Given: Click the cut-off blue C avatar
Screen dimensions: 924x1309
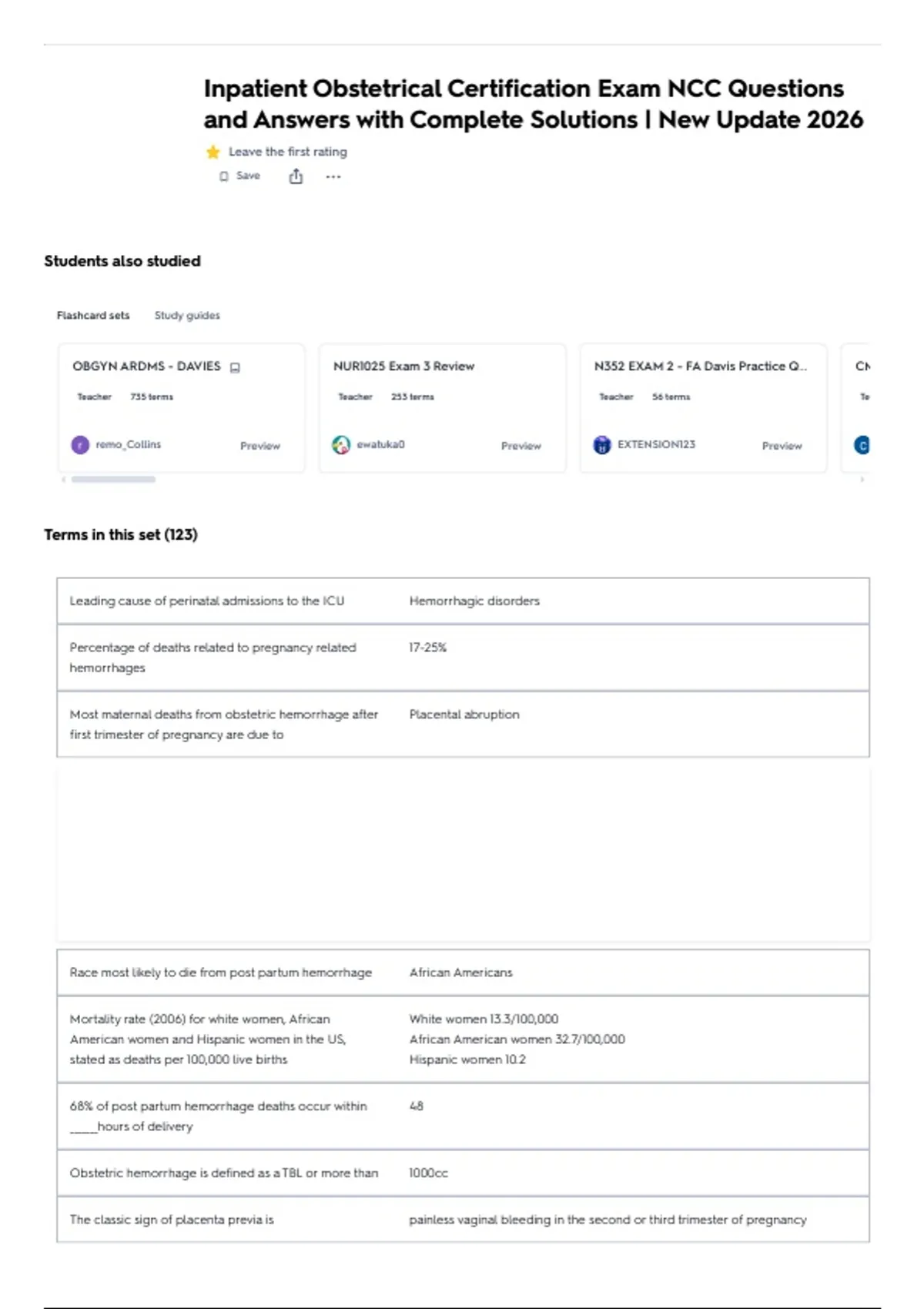Looking at the screenshot, I should pos(862,445).
